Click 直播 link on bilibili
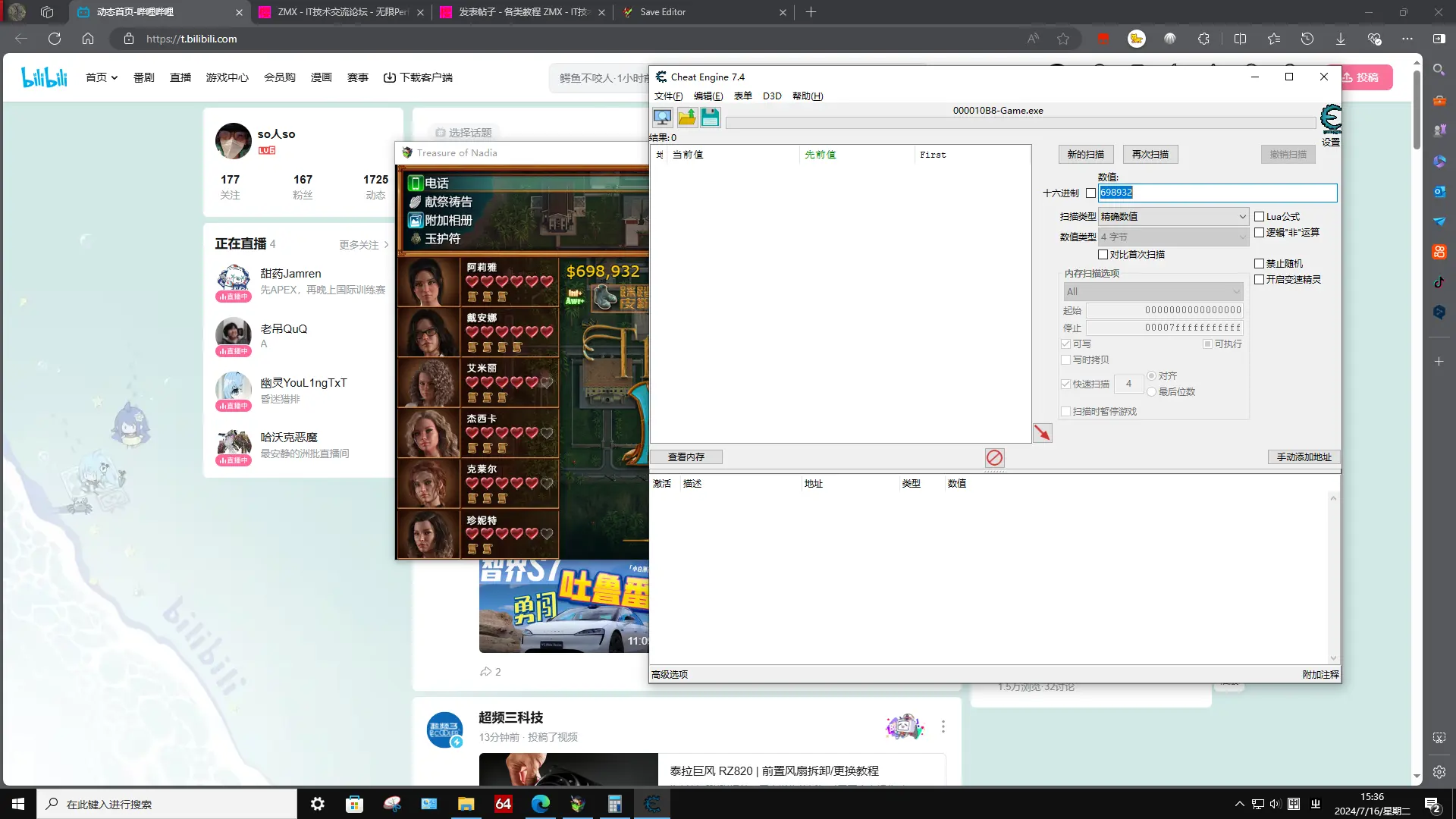The width and height of the screenshot is (1456, 819). coord(180,77)
